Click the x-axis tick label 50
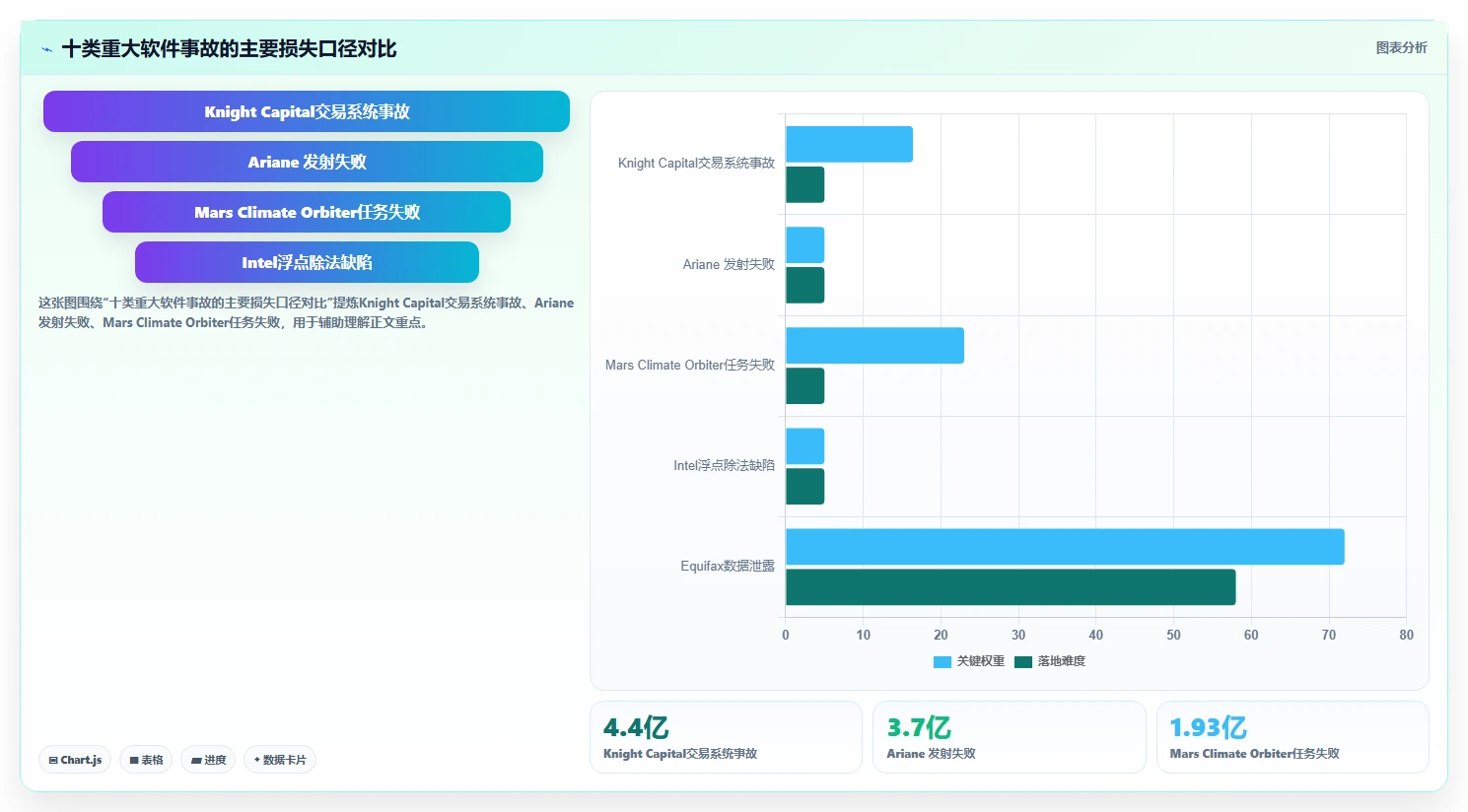The image size is (1468, 812). (1173, 635)
